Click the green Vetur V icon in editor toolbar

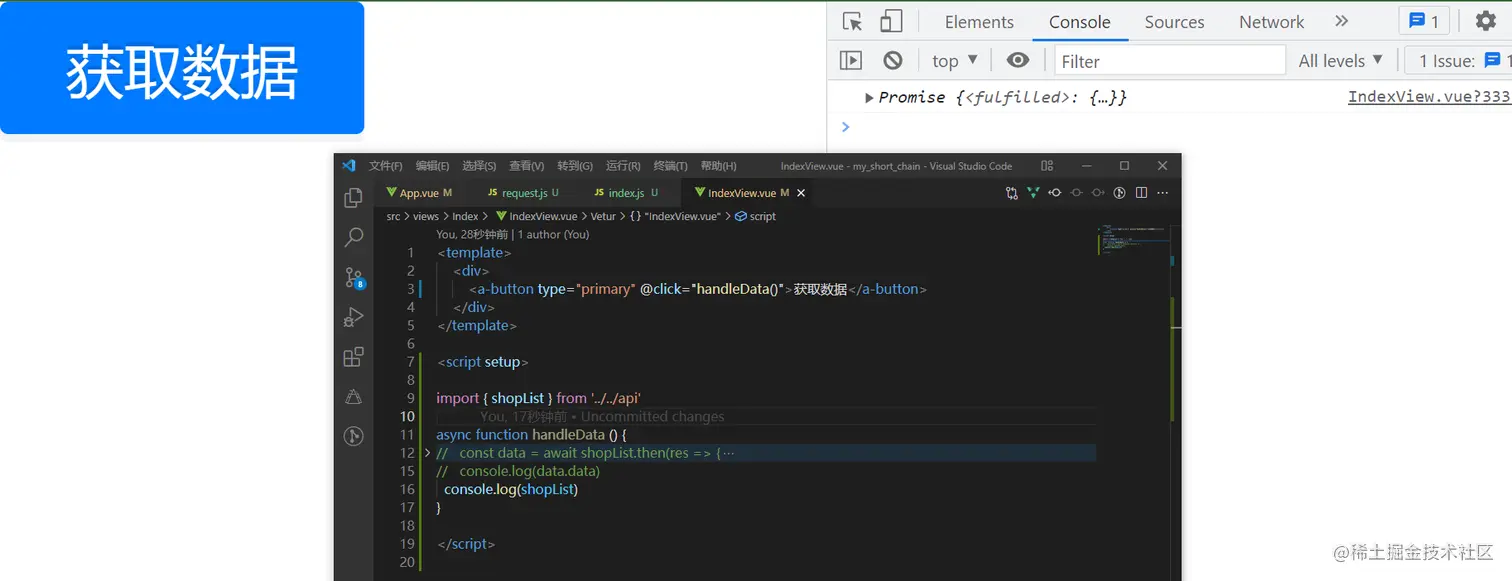coord(1033,193)
